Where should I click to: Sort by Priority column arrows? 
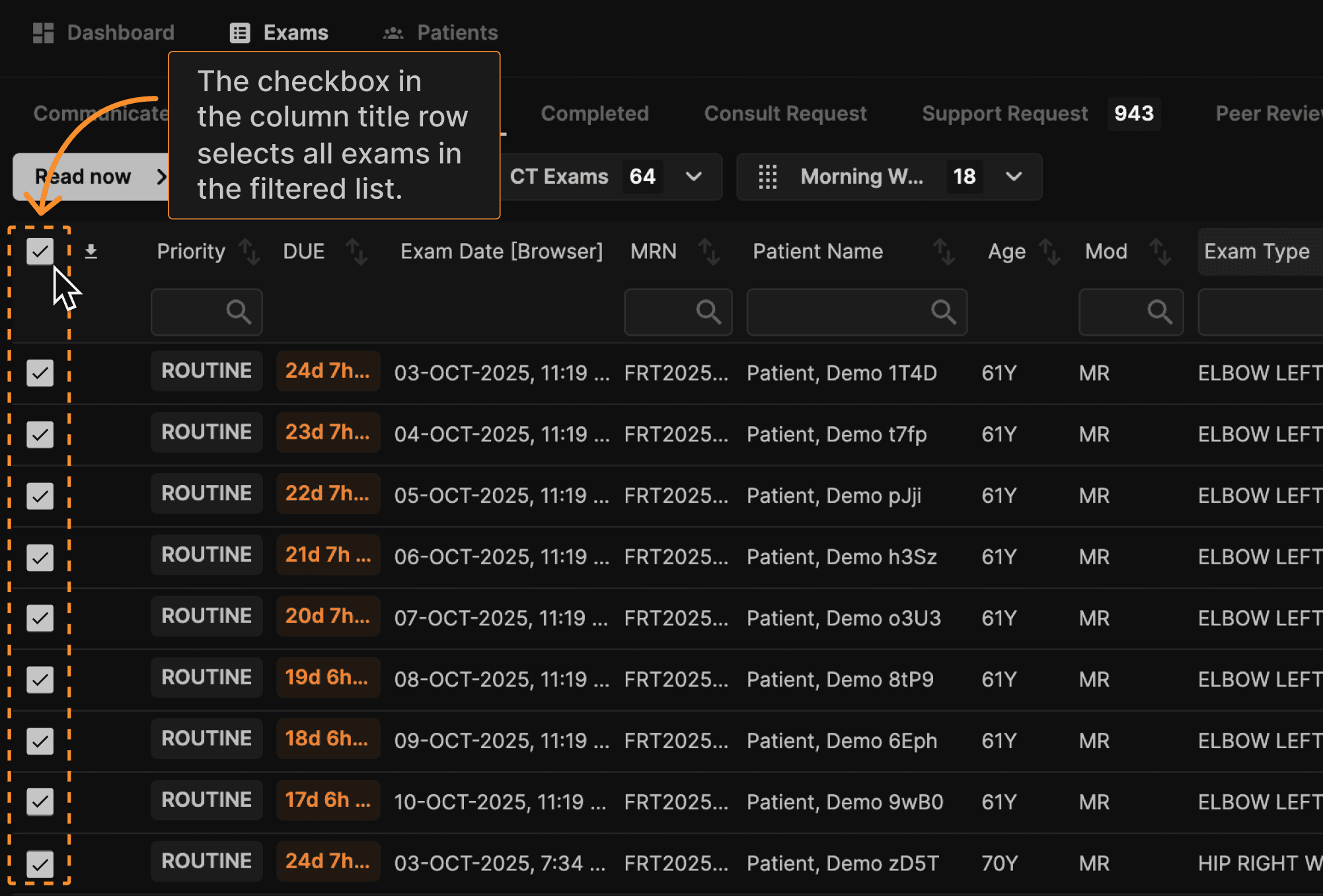tap(250, 252)
